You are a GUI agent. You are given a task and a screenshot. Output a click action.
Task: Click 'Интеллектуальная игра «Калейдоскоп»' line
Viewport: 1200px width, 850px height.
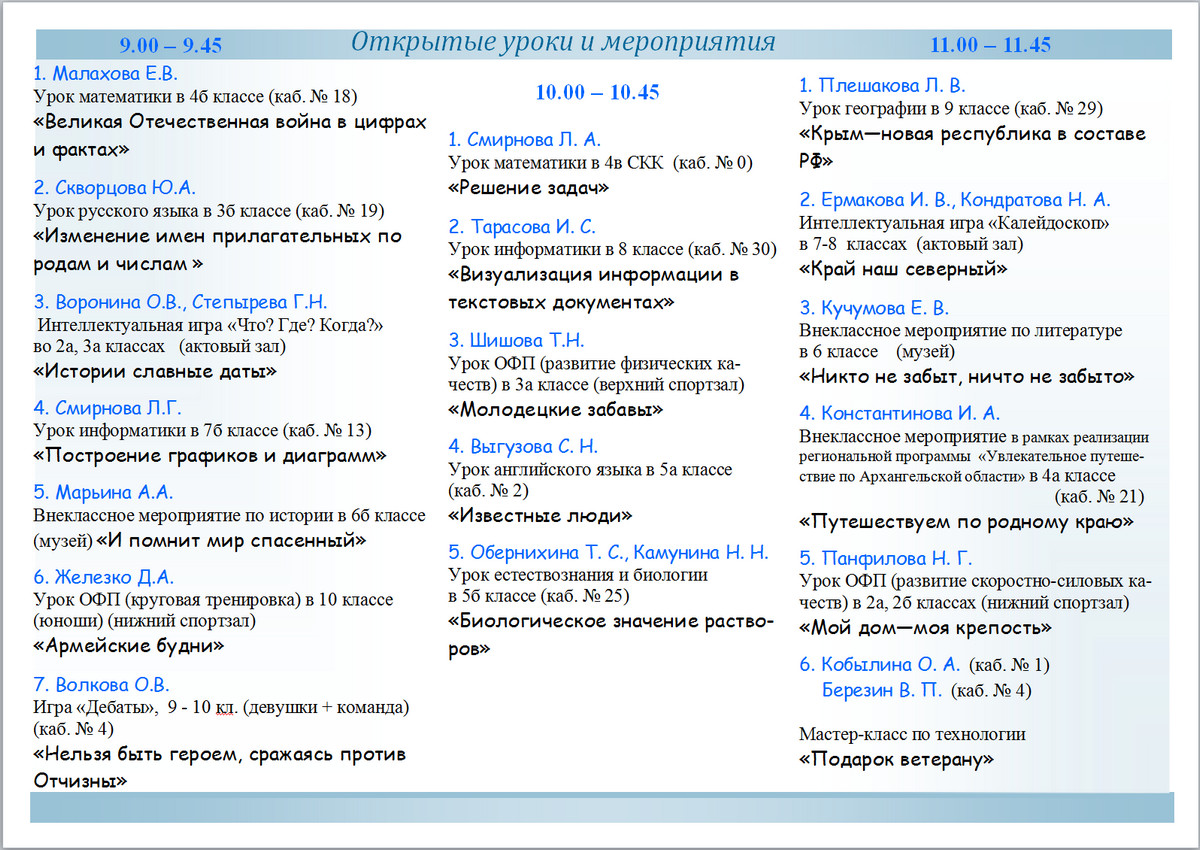point(954,223)
